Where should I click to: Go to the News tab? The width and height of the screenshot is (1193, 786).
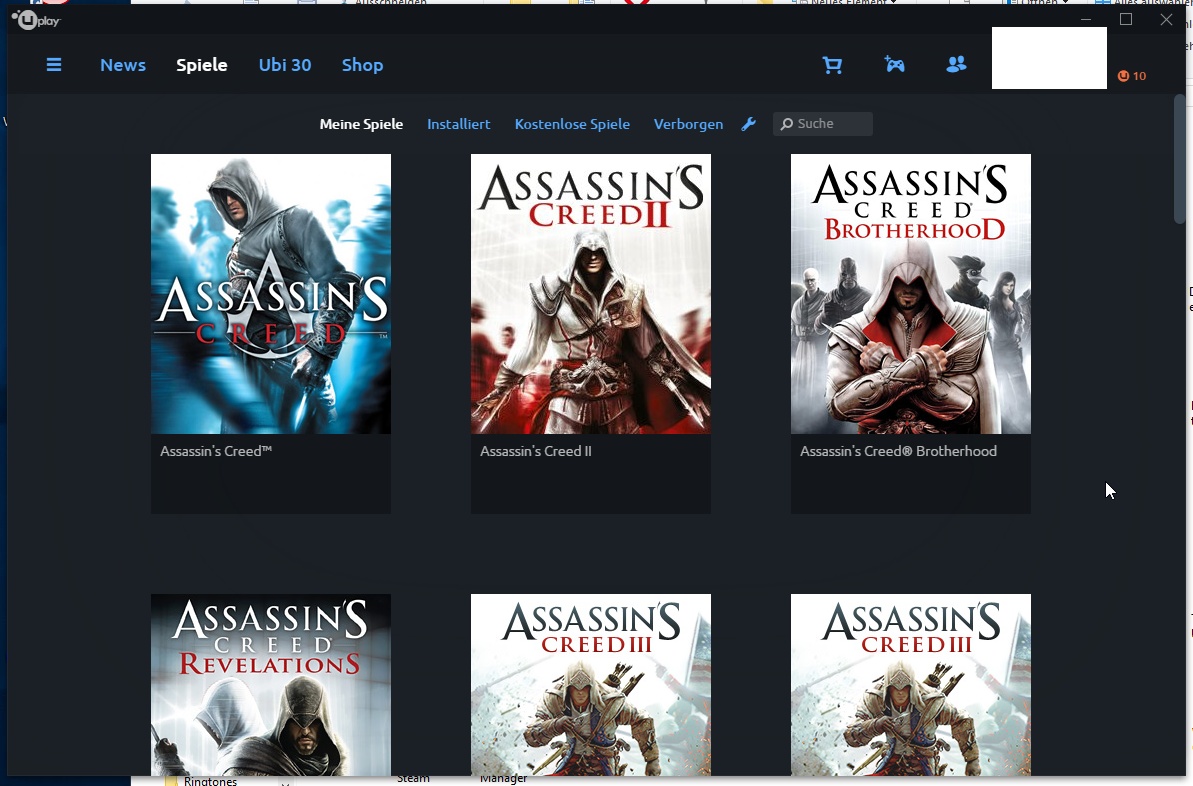click(122, 65)
